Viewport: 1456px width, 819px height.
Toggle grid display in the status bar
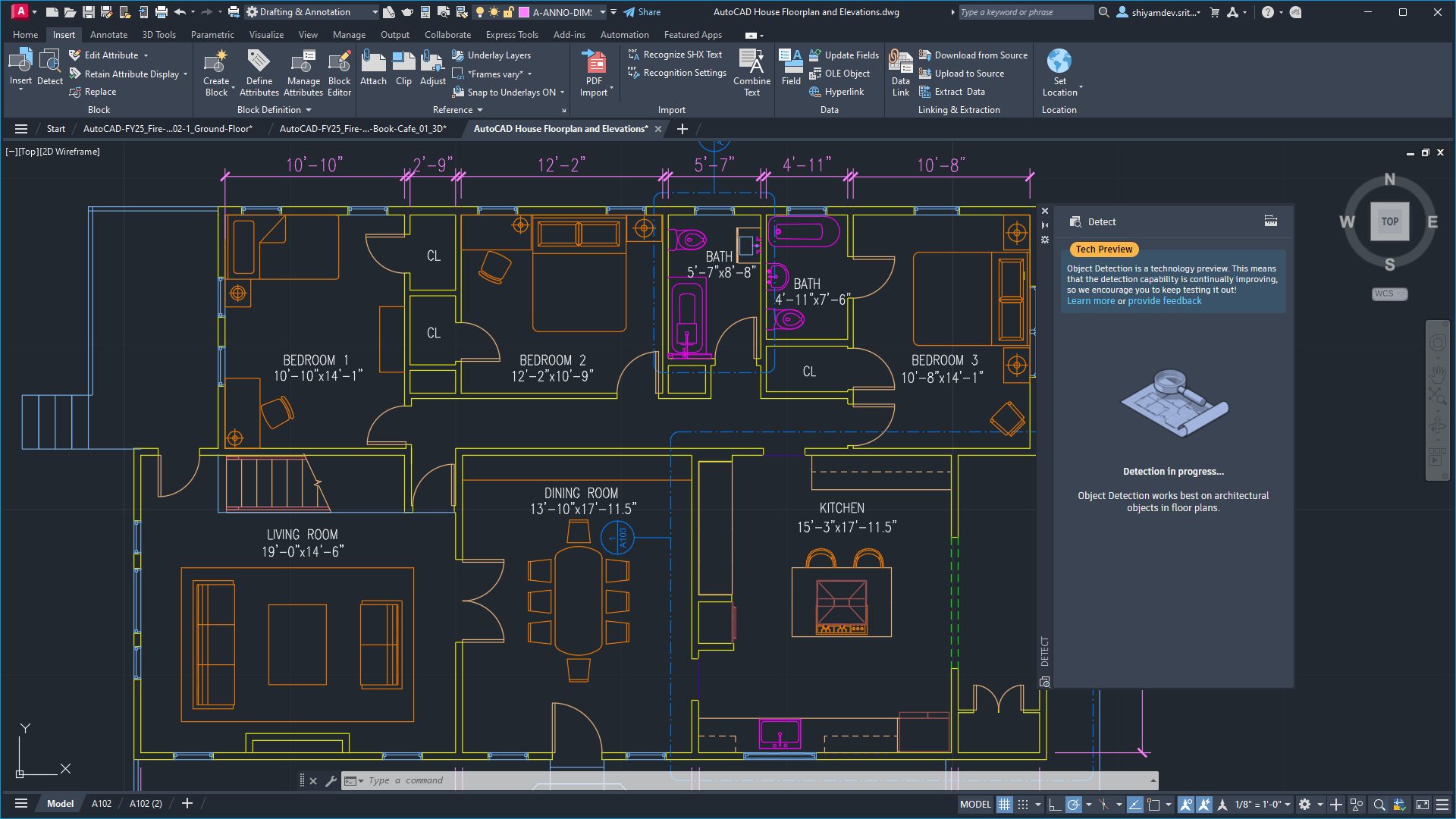pos(1005,804)
